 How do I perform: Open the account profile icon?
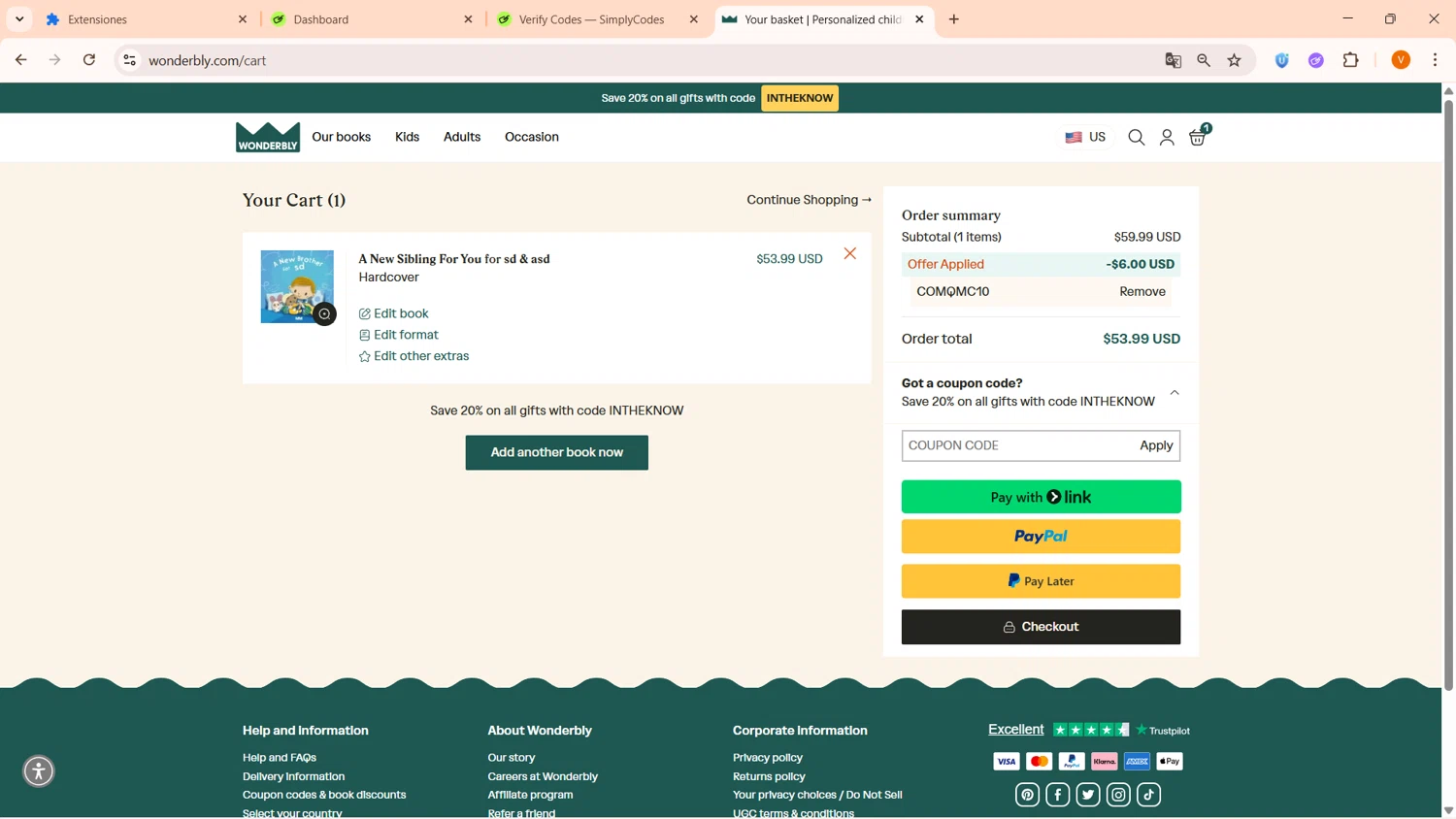pyautogui.click(x=1167, y=138)
